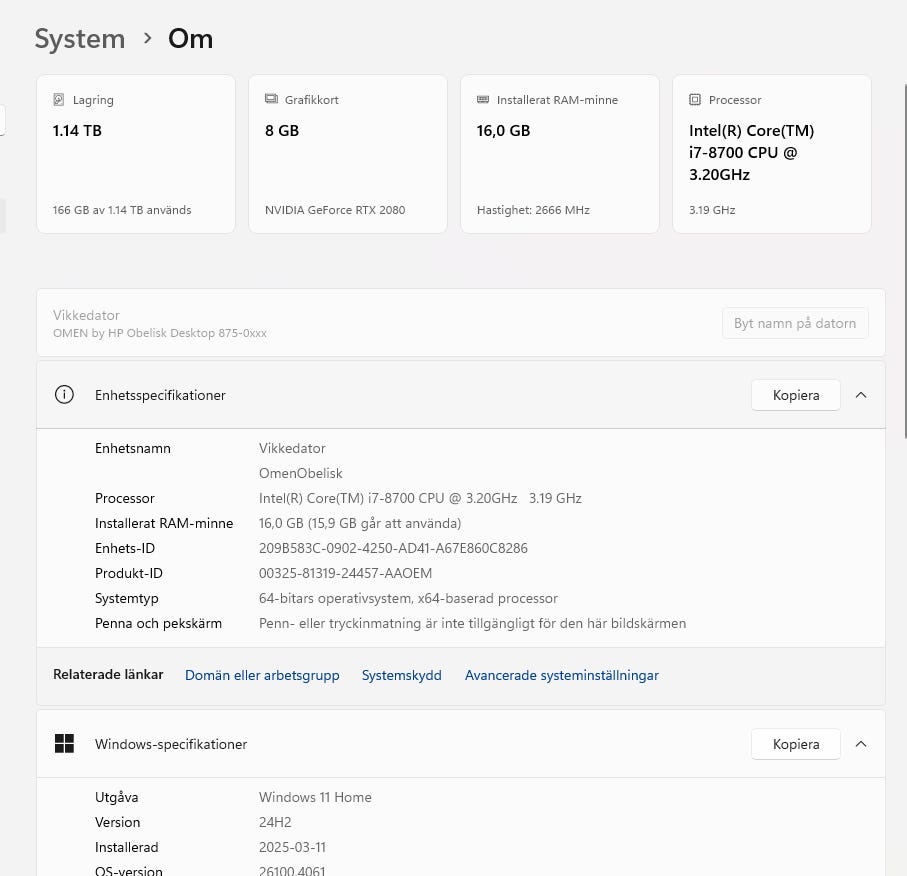Click the Om breadcrumb title
This screenshot has height=876, width=907.
(190, 39)
